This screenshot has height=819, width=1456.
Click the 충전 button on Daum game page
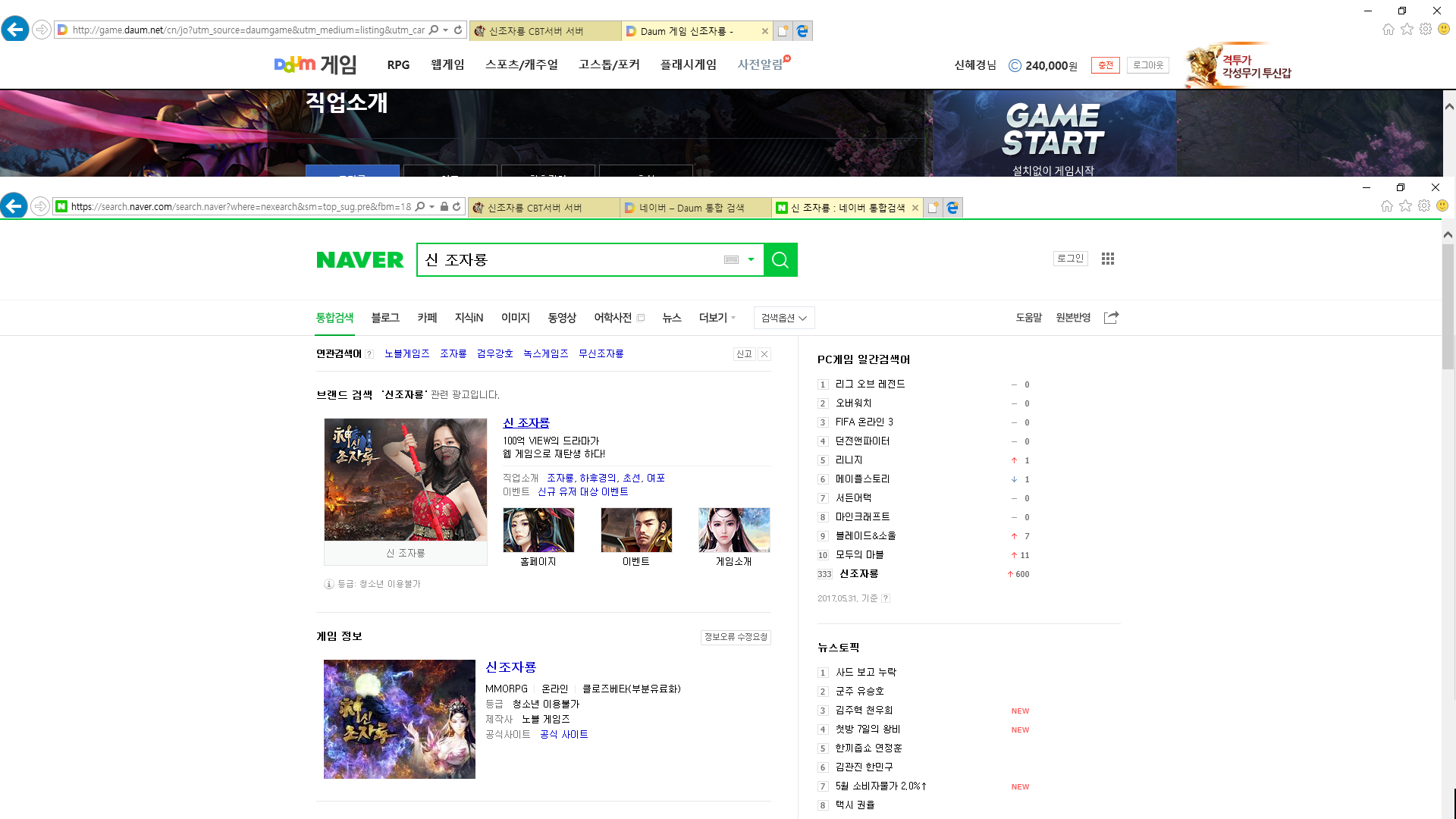[x=1106, y=65]
